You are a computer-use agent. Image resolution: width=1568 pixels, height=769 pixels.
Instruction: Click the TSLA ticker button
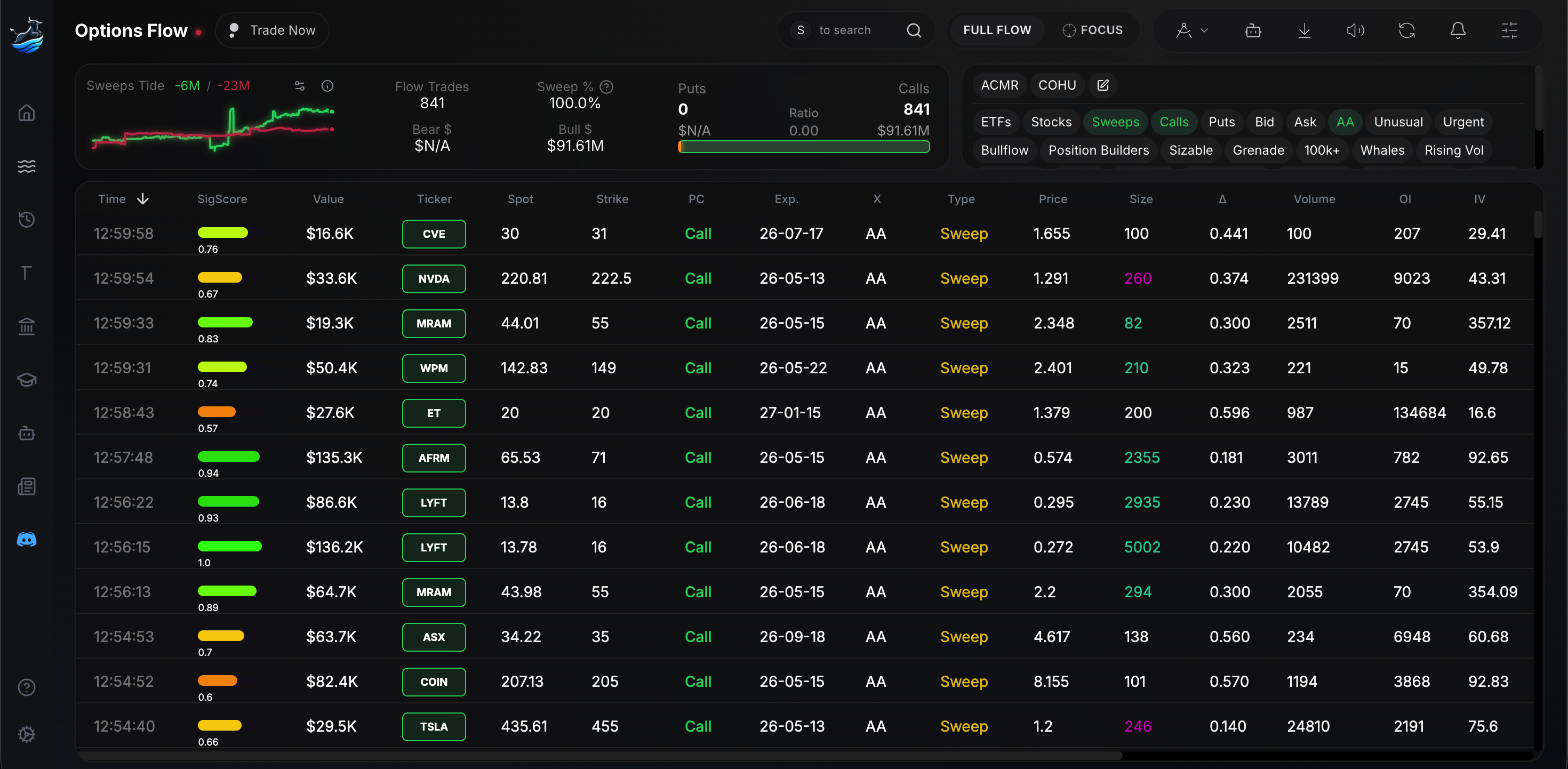click(434, 727)
